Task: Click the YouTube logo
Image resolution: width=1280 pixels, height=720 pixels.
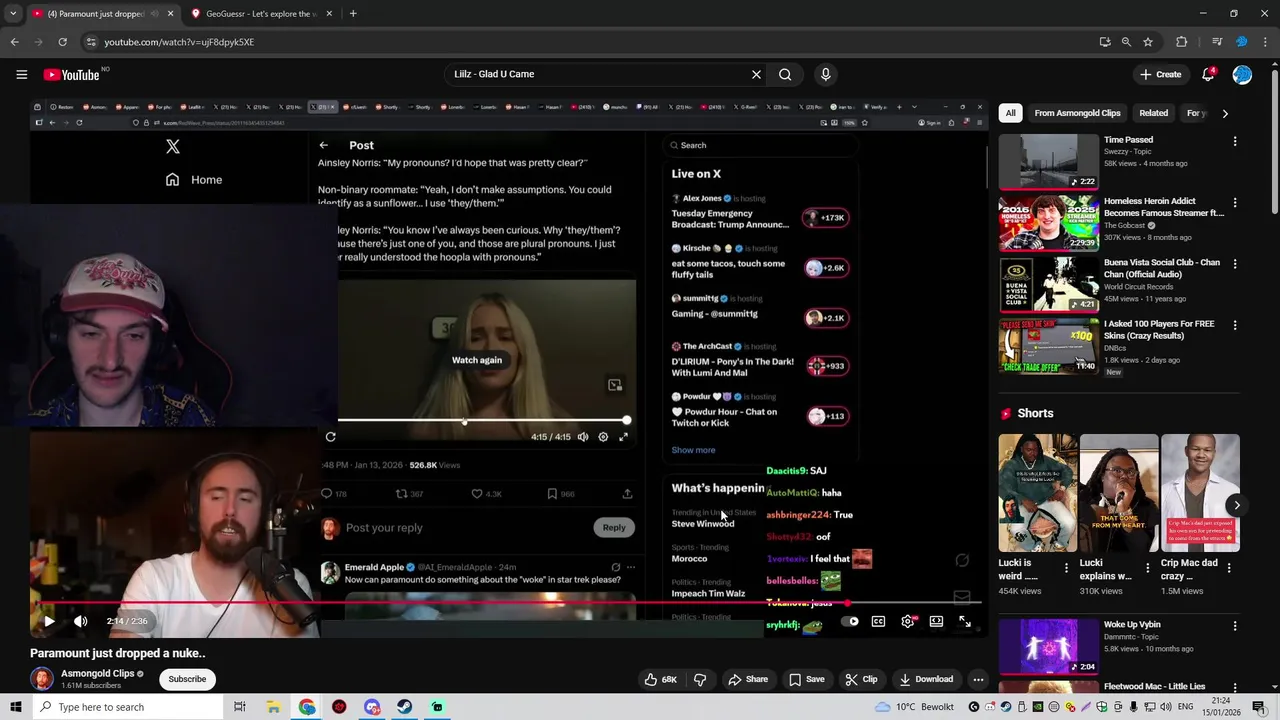Action: point(71,74)
